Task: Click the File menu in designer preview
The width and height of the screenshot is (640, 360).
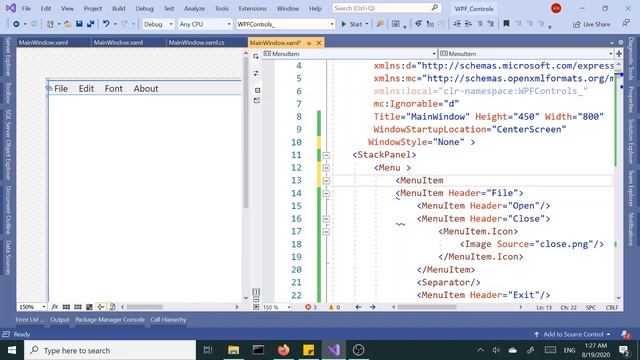Action: tap(61, 89)
